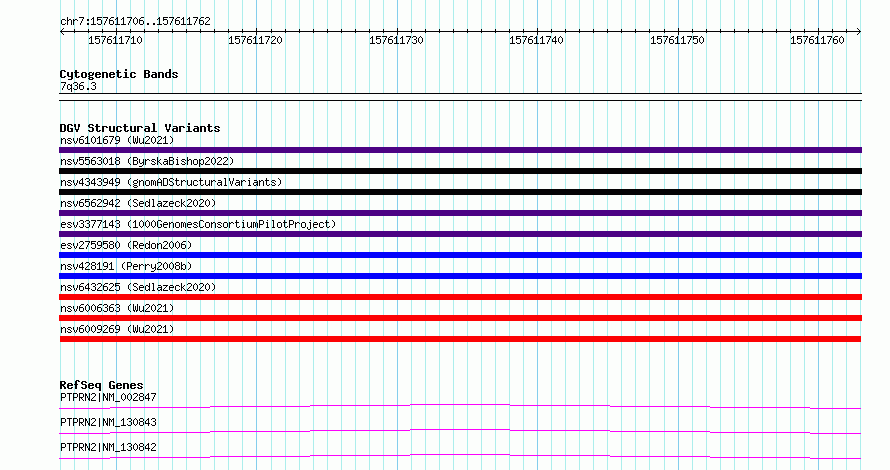
Task: Click the red bar under nsv6432625
Action: [x=460, y=297]
